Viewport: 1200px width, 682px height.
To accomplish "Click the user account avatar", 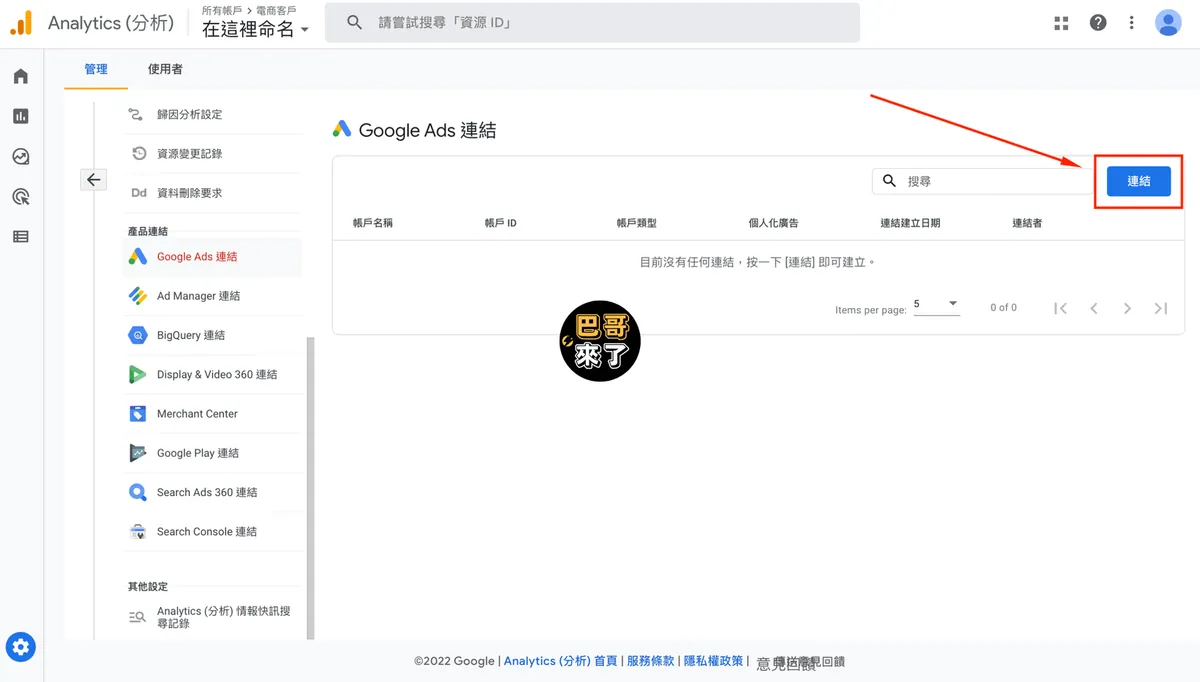I will coord(1168,23).
